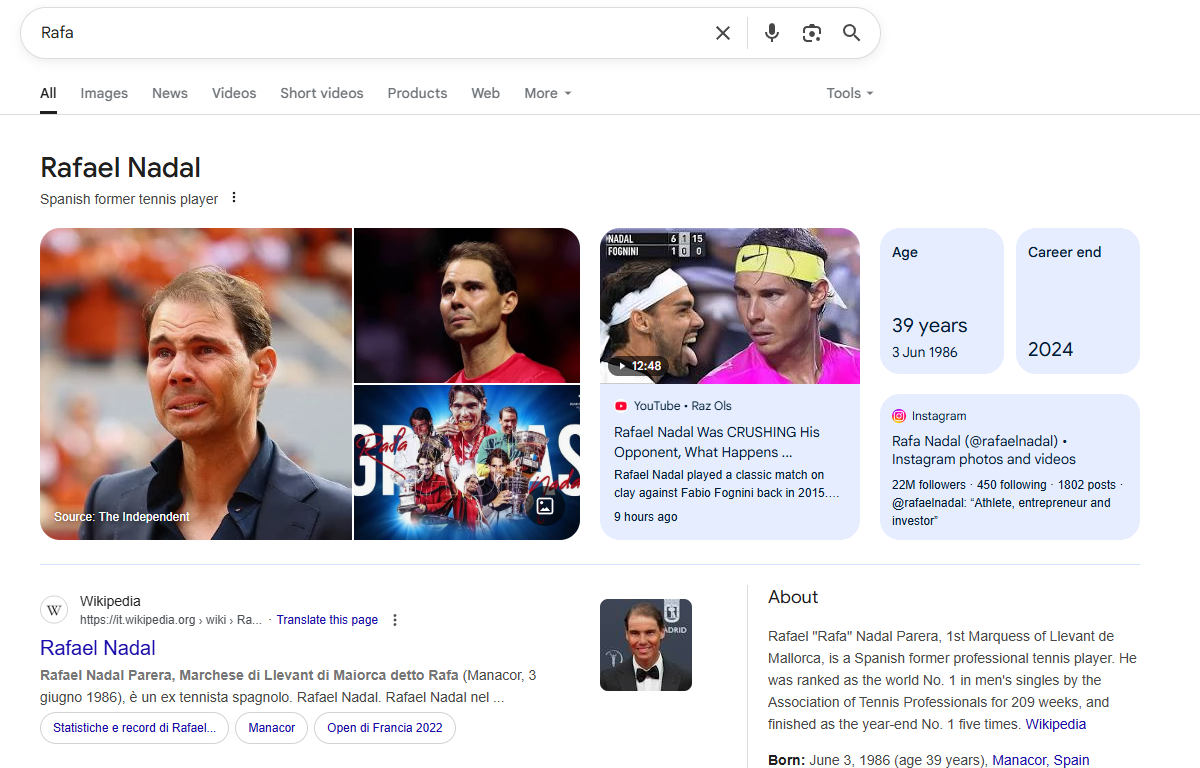Submit search with magnifying glass icon

(851, 33)
